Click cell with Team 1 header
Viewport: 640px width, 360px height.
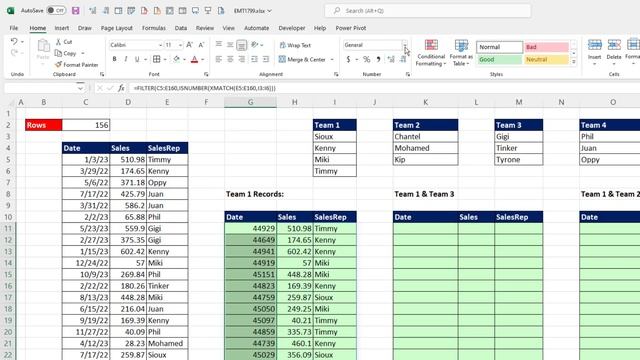(x=335, y=125)
